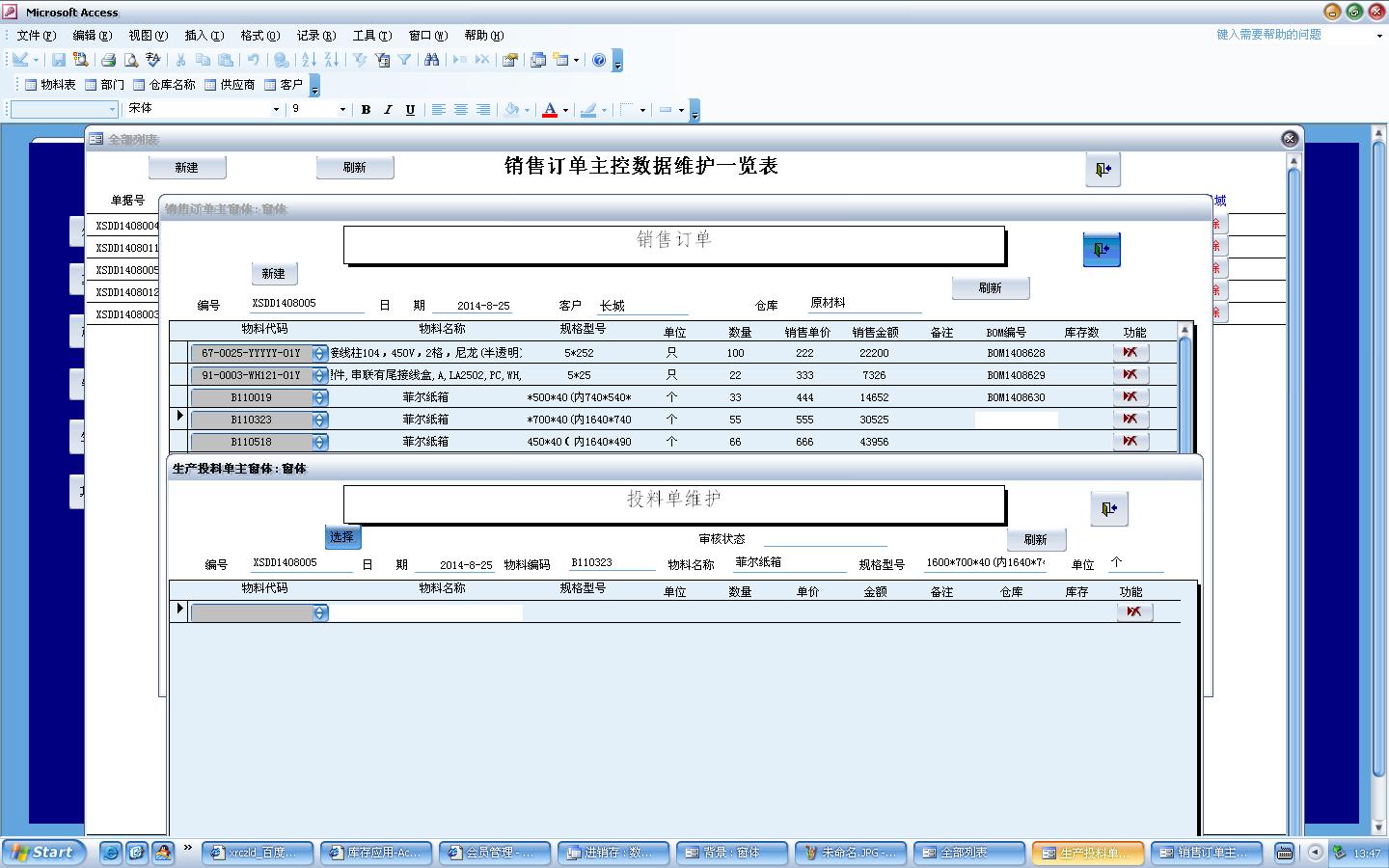Image resolution: width=1389 pixels, height=868 pixels.
Task: Click the Help question mark icon
Action: 599,60
